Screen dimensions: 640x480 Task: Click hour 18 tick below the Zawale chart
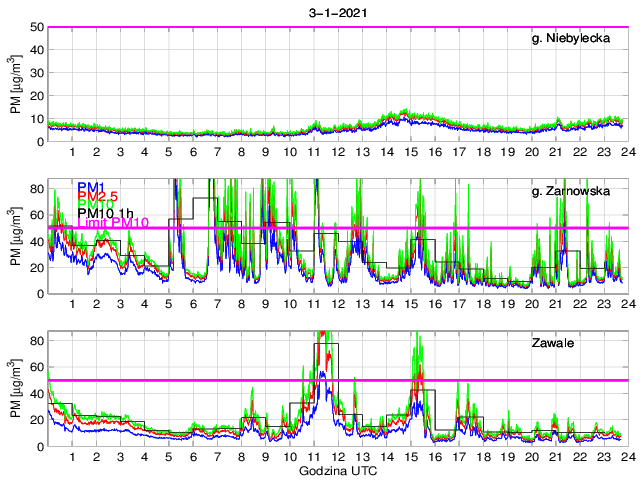(x=482, y=456)
